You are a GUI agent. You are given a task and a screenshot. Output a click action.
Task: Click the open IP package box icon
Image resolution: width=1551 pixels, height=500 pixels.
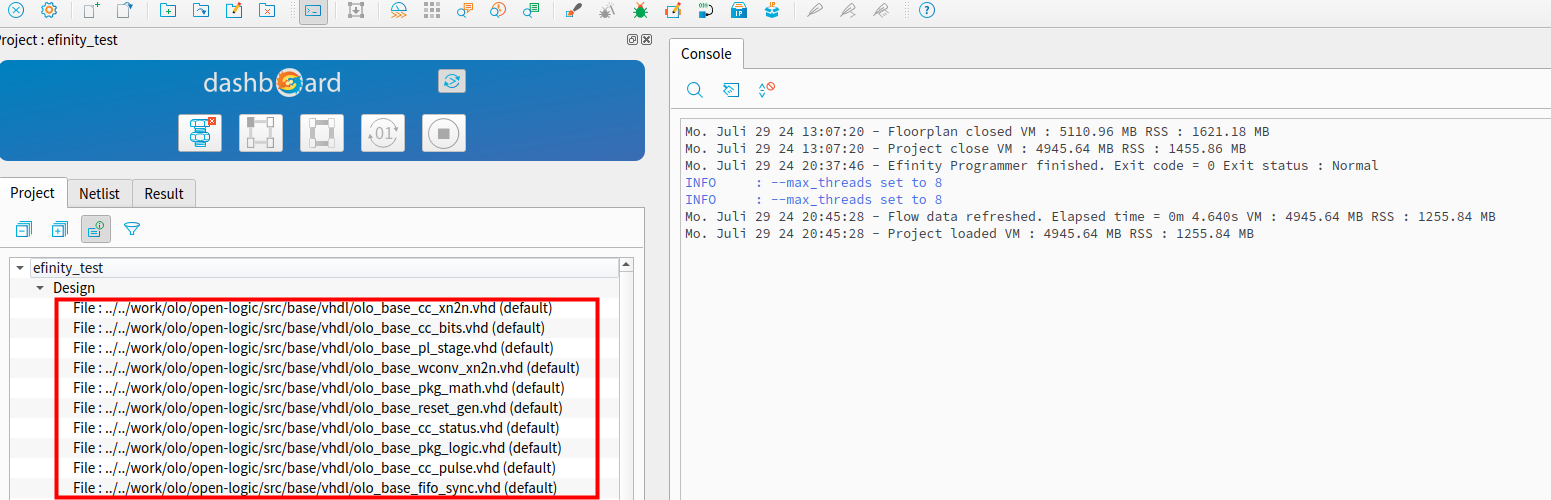click(772, 11)
